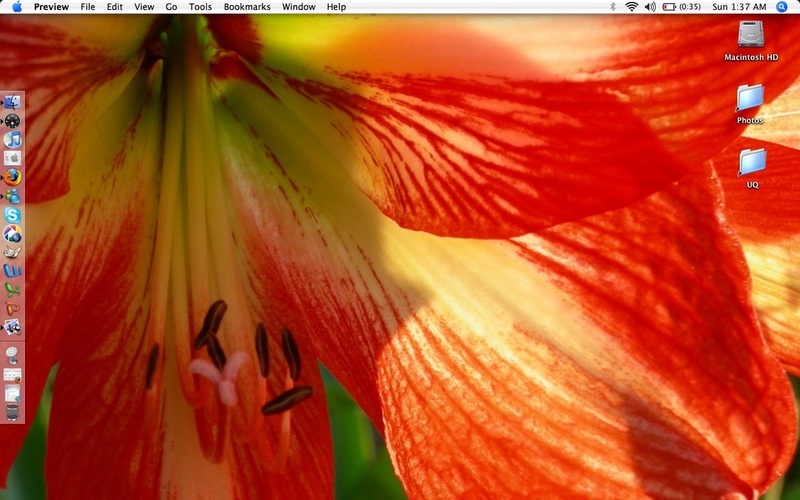800x500 pixels.
Task: Click the volume speaker icon
Action: click(x=650, y=7)
